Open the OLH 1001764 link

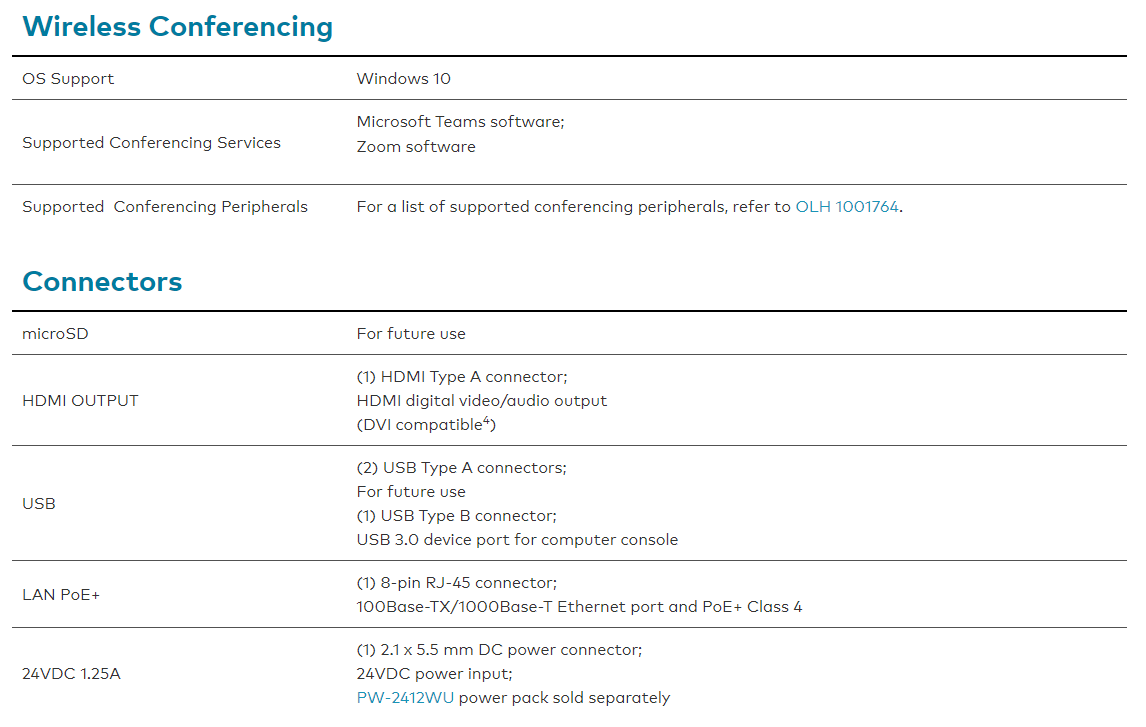[847, 207]
